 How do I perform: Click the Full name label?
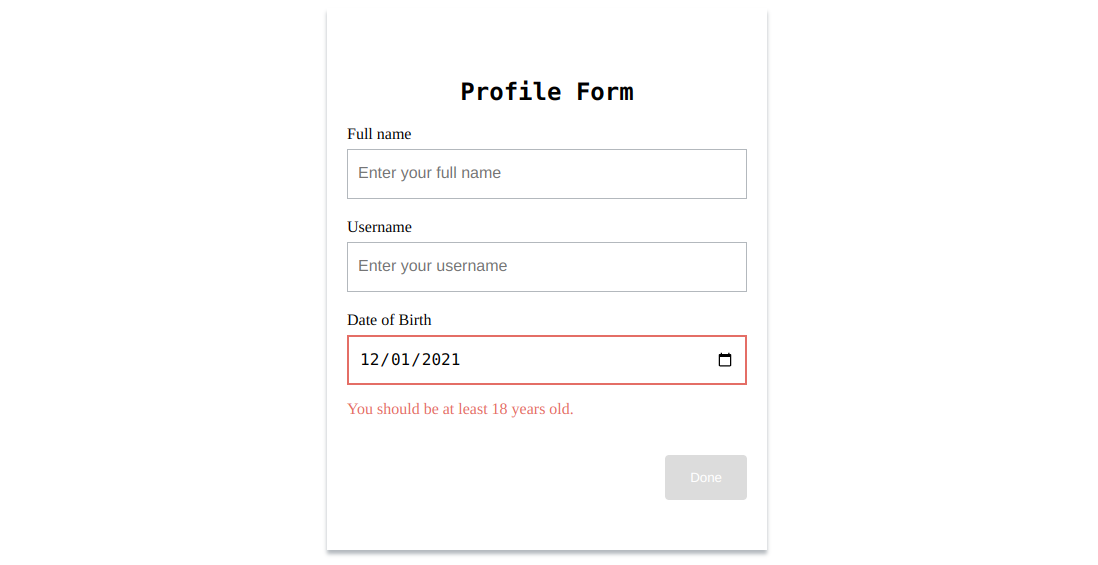(x=379, y=134)
